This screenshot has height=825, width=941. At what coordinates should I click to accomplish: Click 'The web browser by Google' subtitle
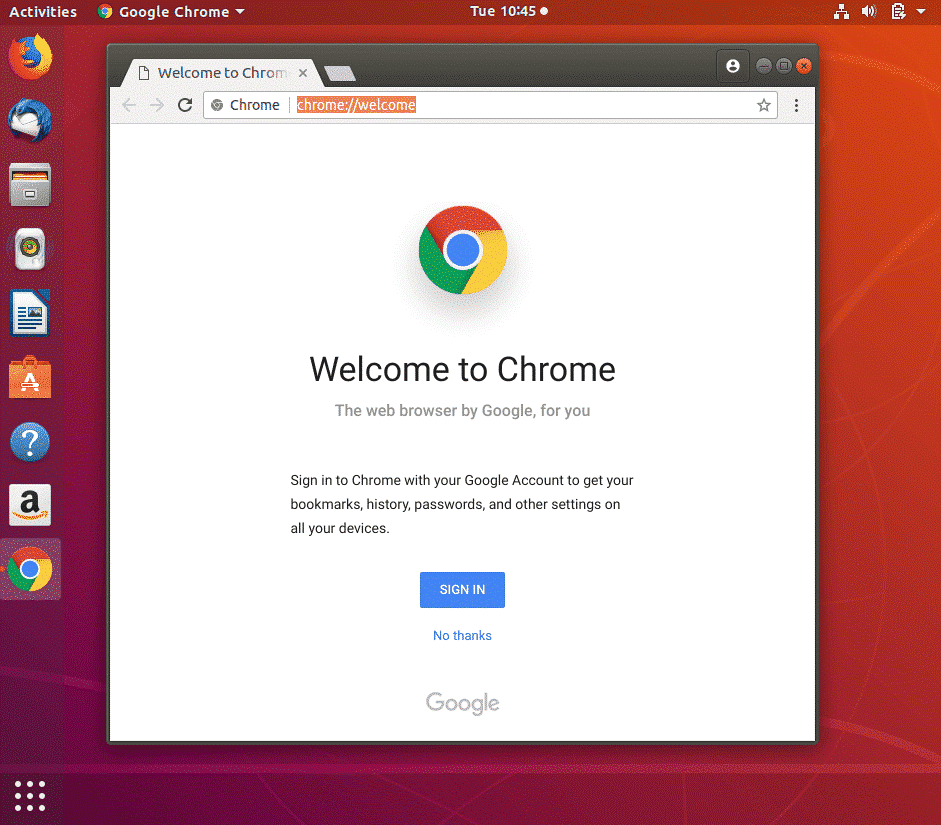462,411
